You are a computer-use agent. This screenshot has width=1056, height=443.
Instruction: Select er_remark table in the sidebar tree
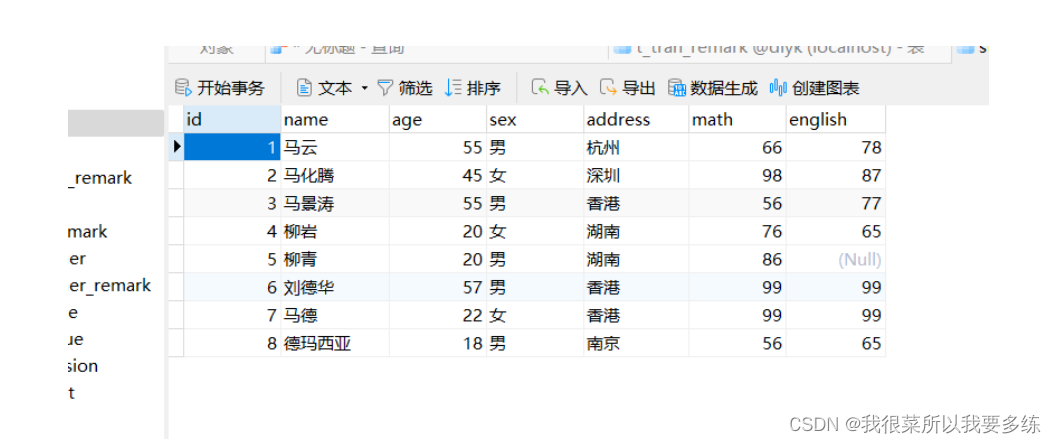click(x=110, y=285)
